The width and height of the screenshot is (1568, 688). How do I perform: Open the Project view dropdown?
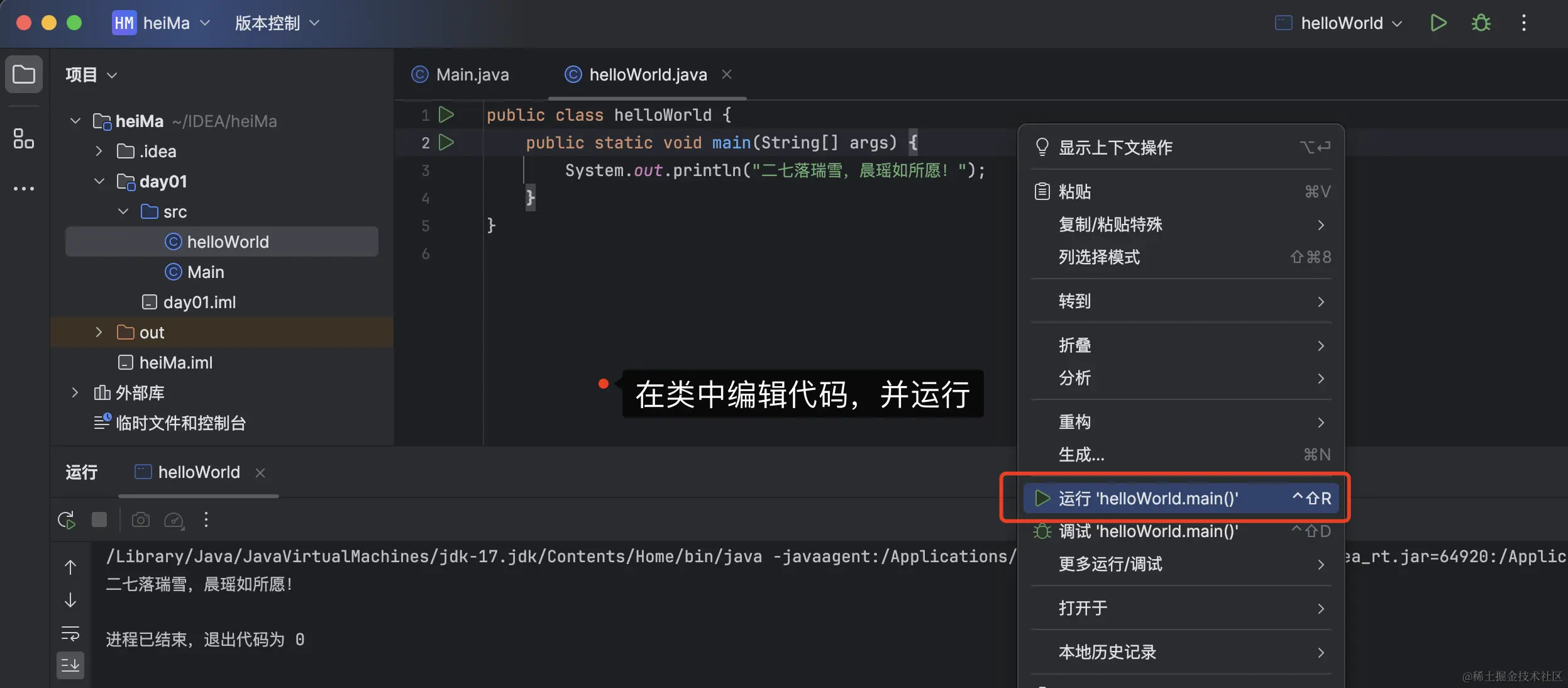[91, 75]
